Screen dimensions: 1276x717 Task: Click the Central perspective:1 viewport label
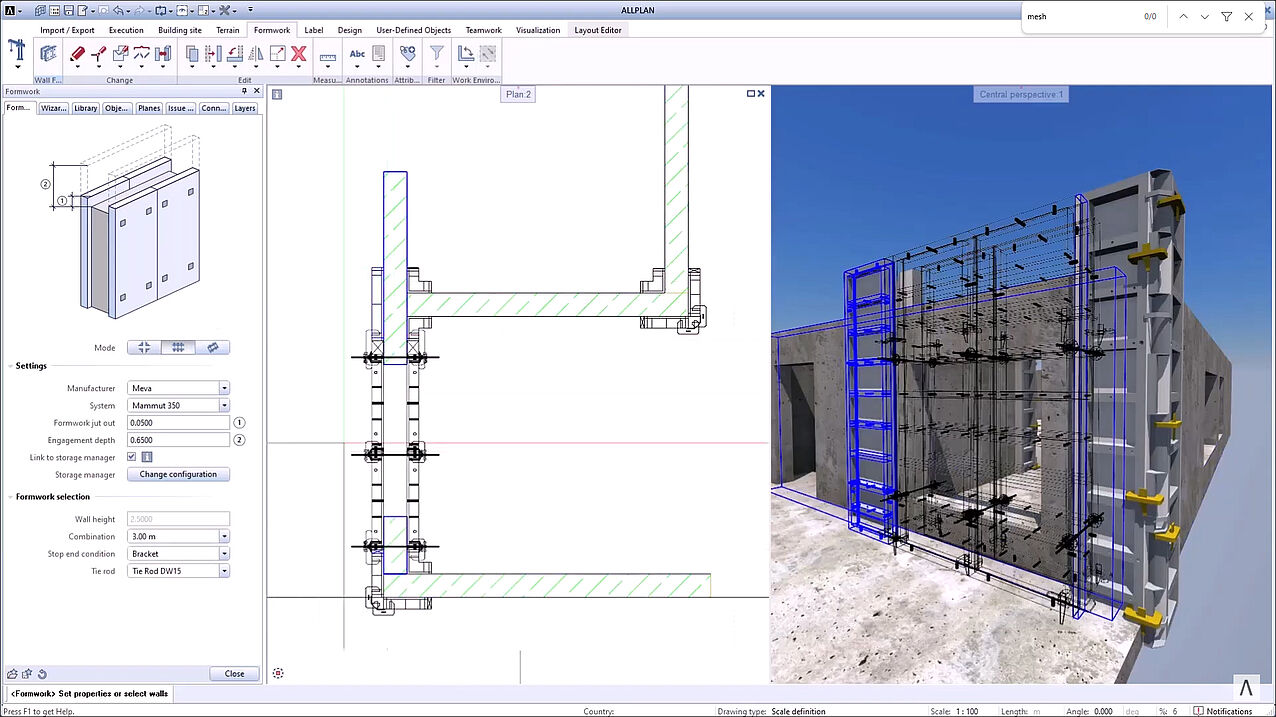tap(1022, 94)
